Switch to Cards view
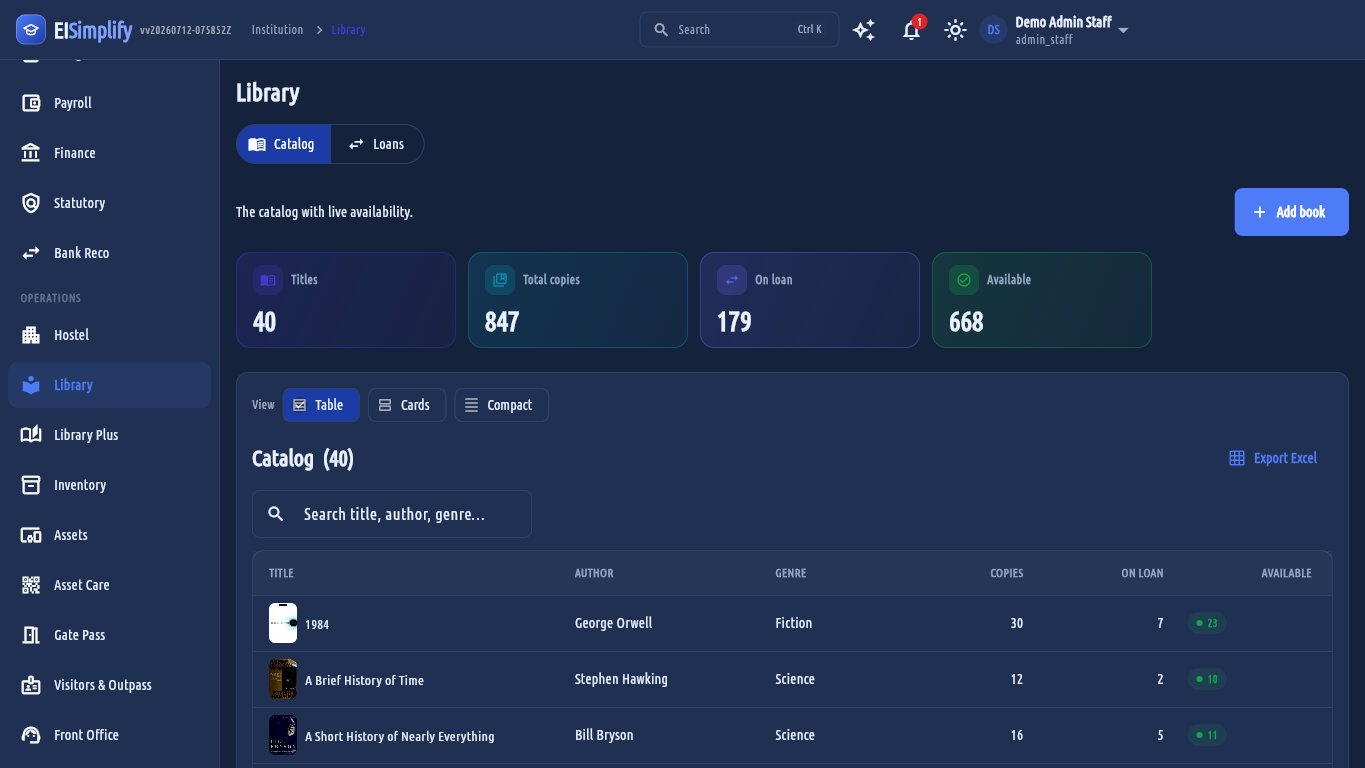Image resolution: width=1365 pixels, height=768 pixels. click(407, 405)
